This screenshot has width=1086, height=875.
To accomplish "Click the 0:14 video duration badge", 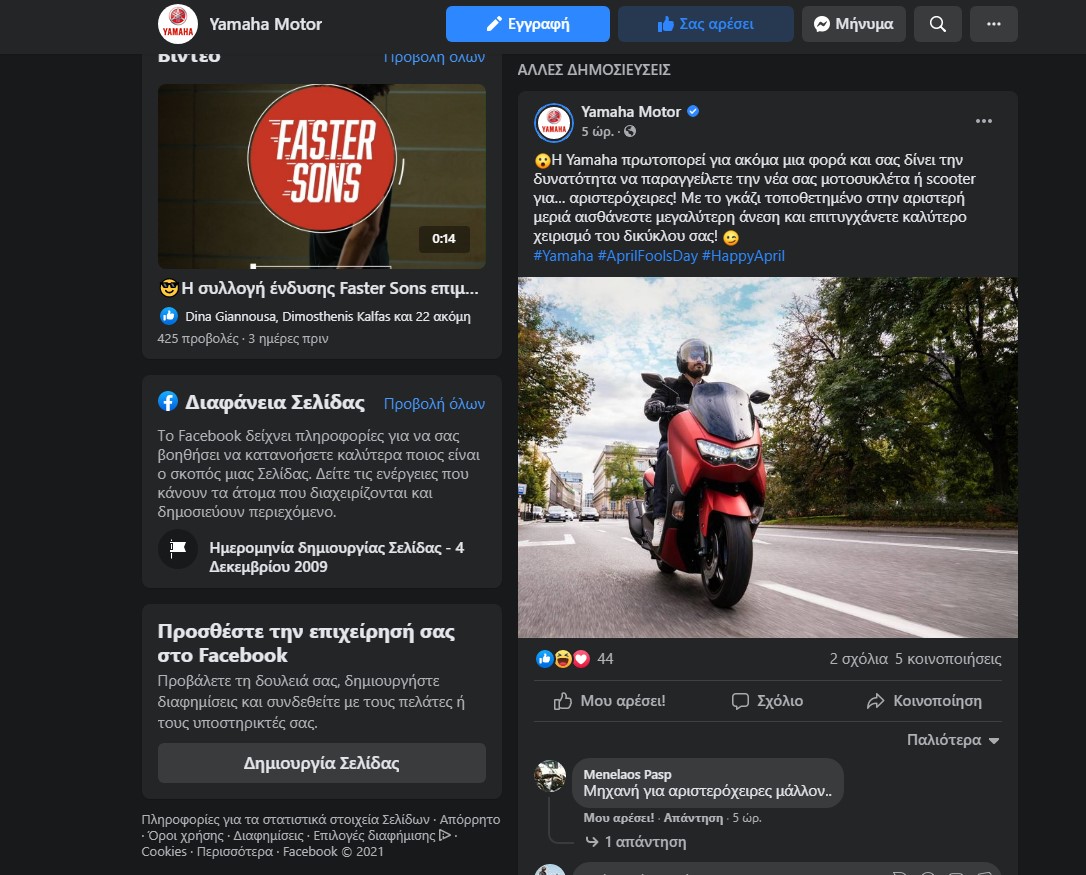I will pyautogui.click(x=444, y=239).
